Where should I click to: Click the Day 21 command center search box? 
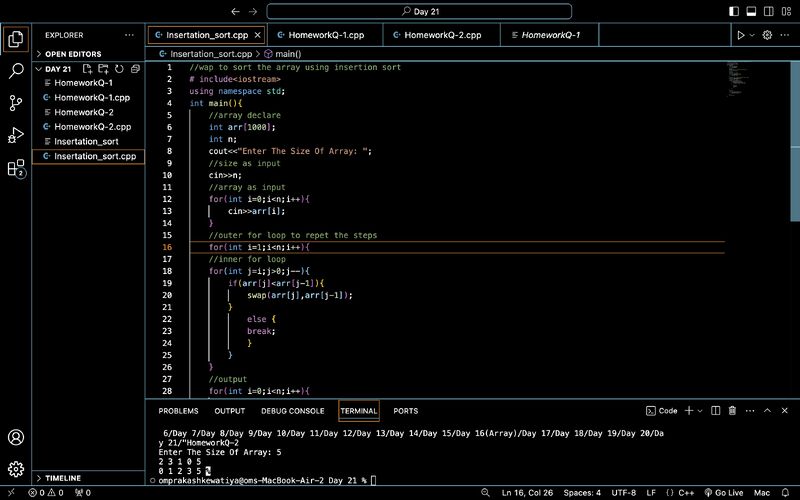[419, 11]
